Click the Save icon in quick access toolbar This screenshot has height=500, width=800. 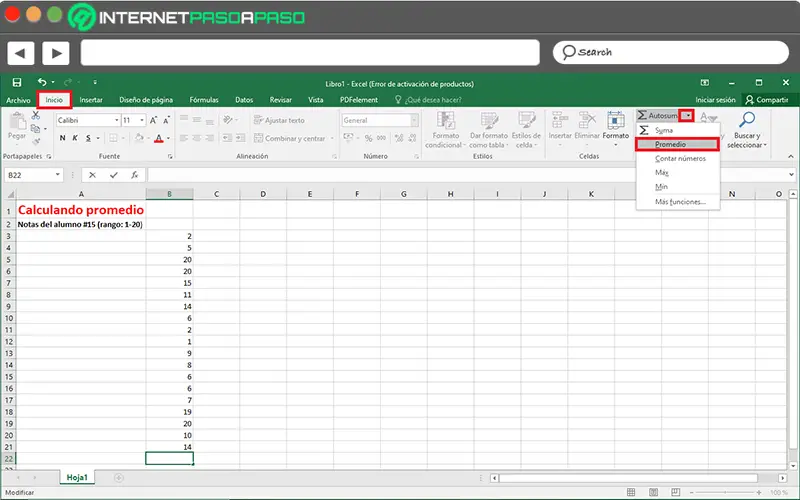click(x=17, y=82)
